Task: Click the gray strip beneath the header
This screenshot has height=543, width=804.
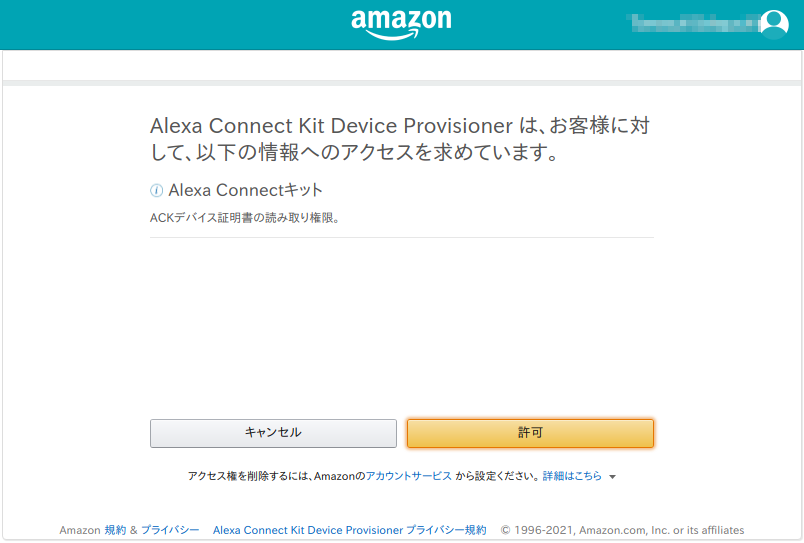Action: point(401,83)
